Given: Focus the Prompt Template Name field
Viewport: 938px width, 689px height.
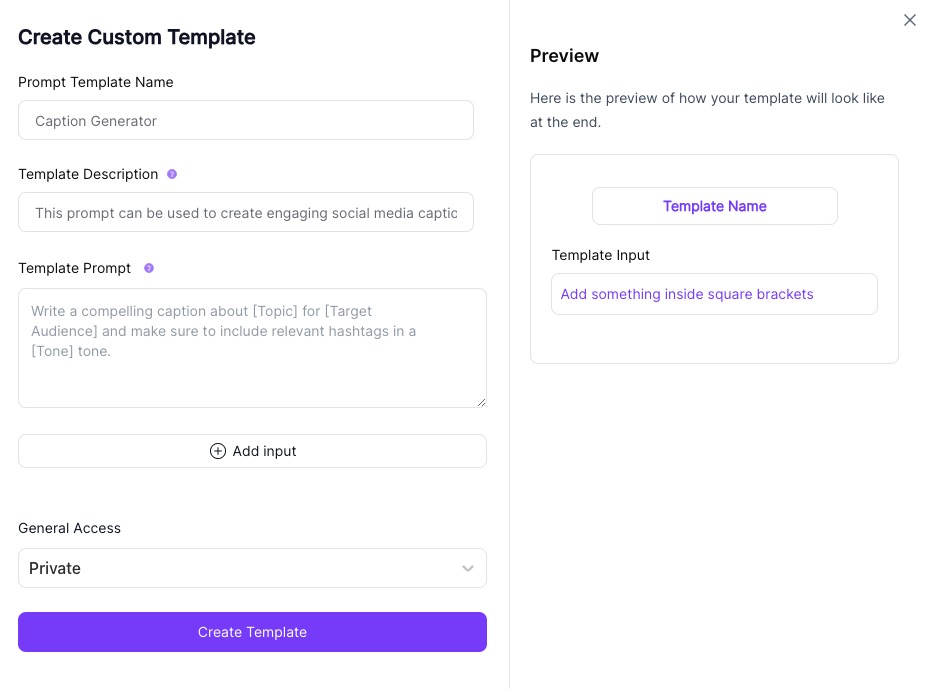Looking at the screenshot, I should pyautogui.click(x=245, y=120).
